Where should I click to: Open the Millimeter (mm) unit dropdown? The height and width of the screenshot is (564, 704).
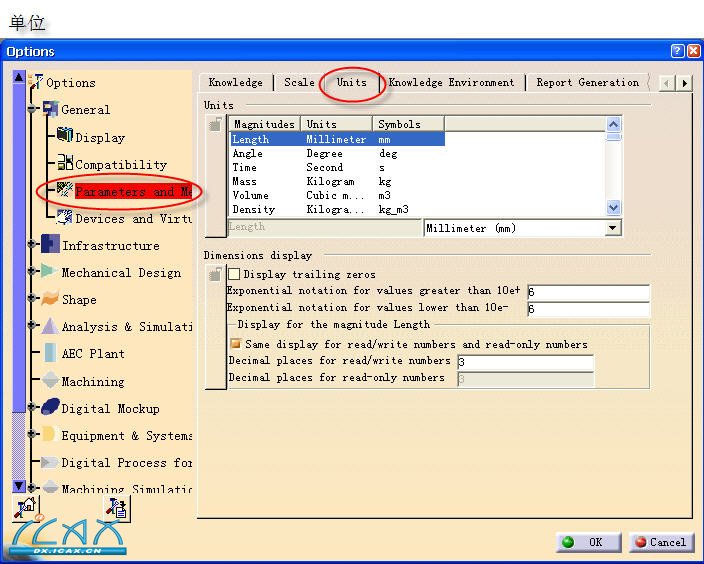tap(613, 228)
